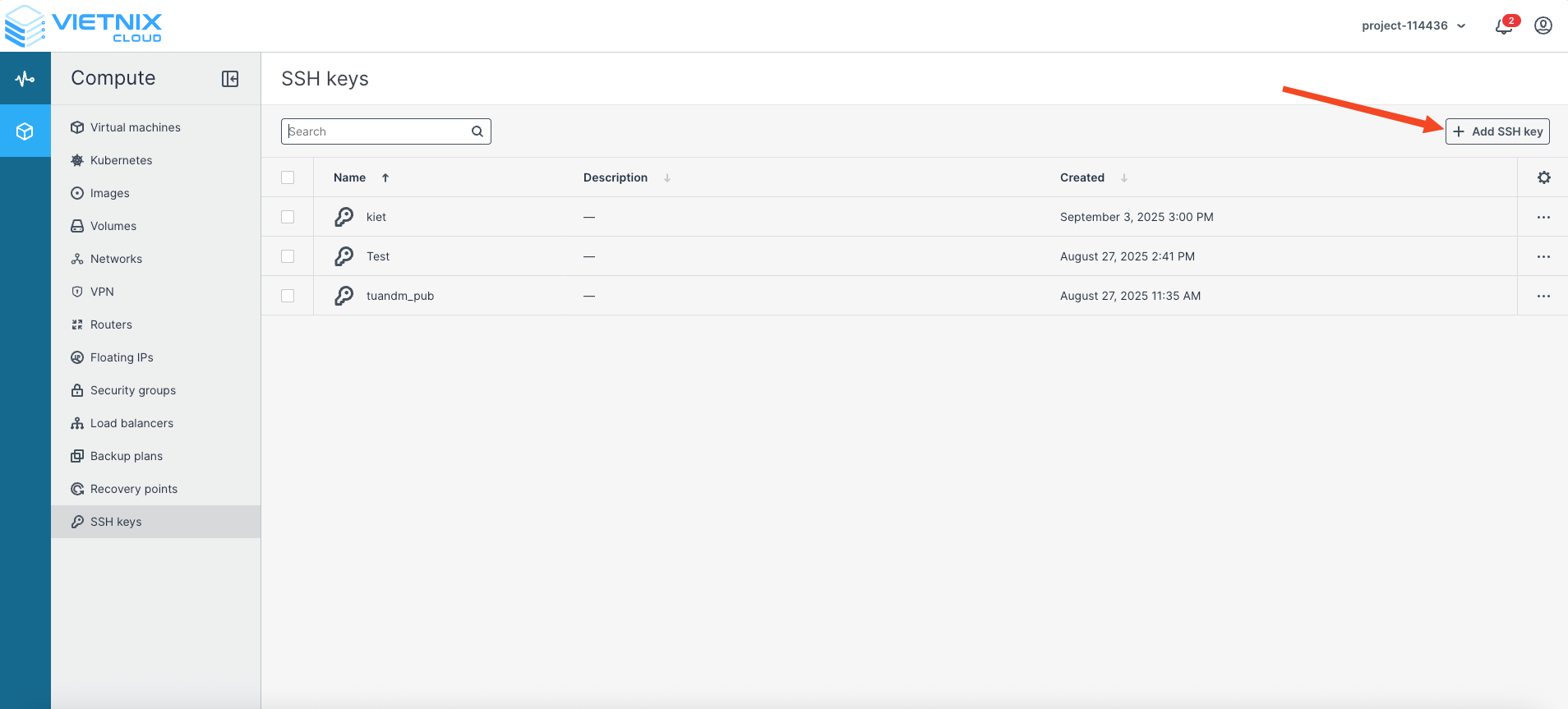Open the user account profile icon

(1543, 25)
